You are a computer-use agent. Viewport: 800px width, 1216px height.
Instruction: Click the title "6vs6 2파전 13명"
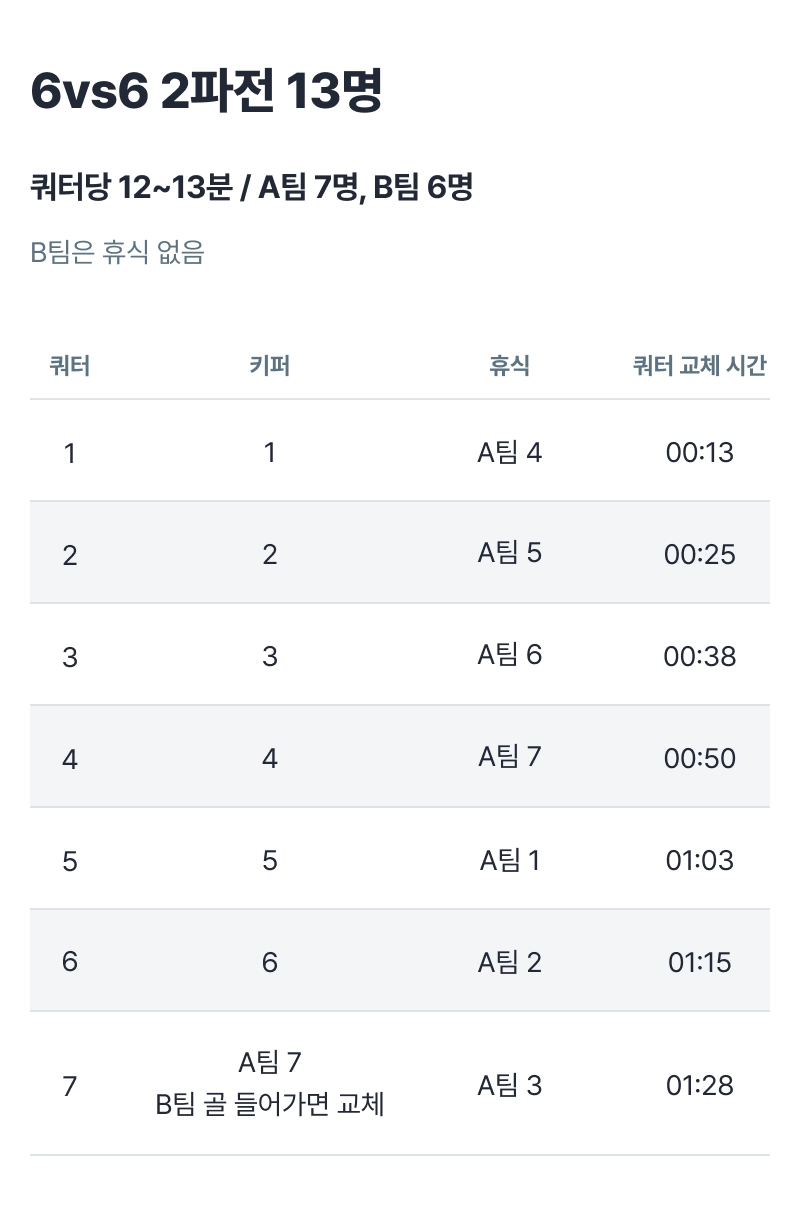point(206,93)
